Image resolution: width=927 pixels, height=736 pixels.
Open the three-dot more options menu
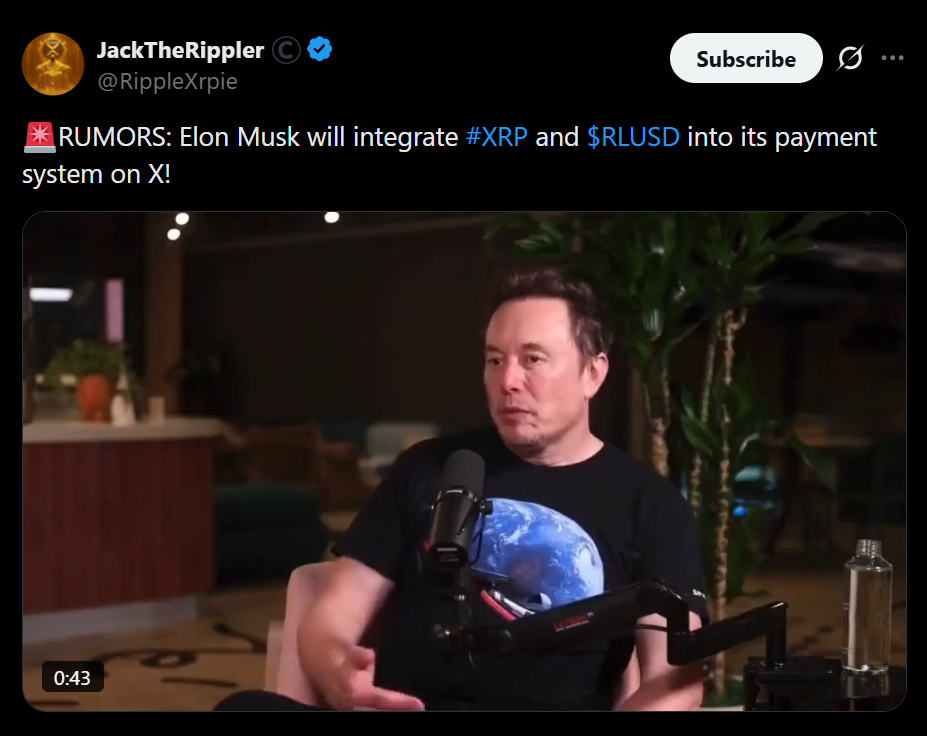coord(892,58)
